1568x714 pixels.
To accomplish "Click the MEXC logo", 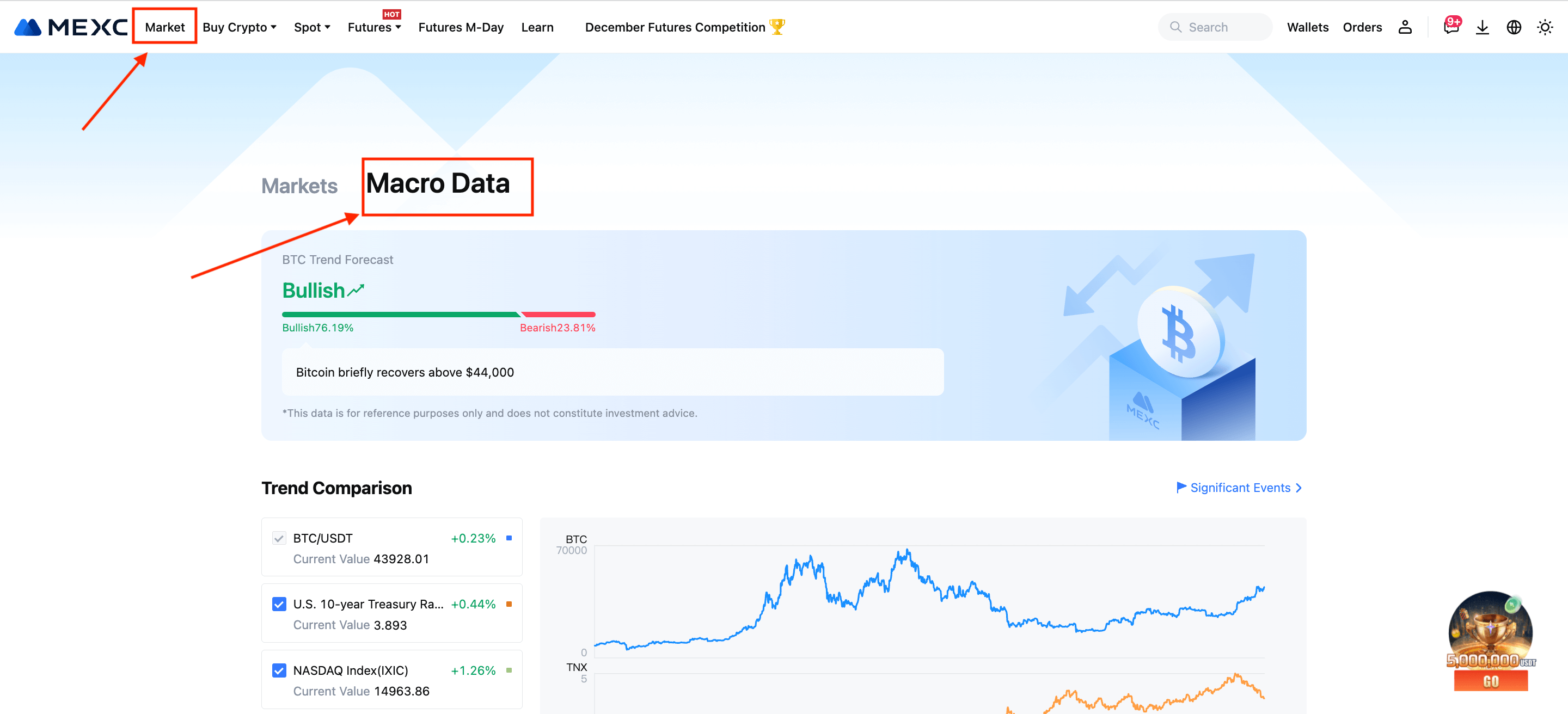I will click(71, 27).
